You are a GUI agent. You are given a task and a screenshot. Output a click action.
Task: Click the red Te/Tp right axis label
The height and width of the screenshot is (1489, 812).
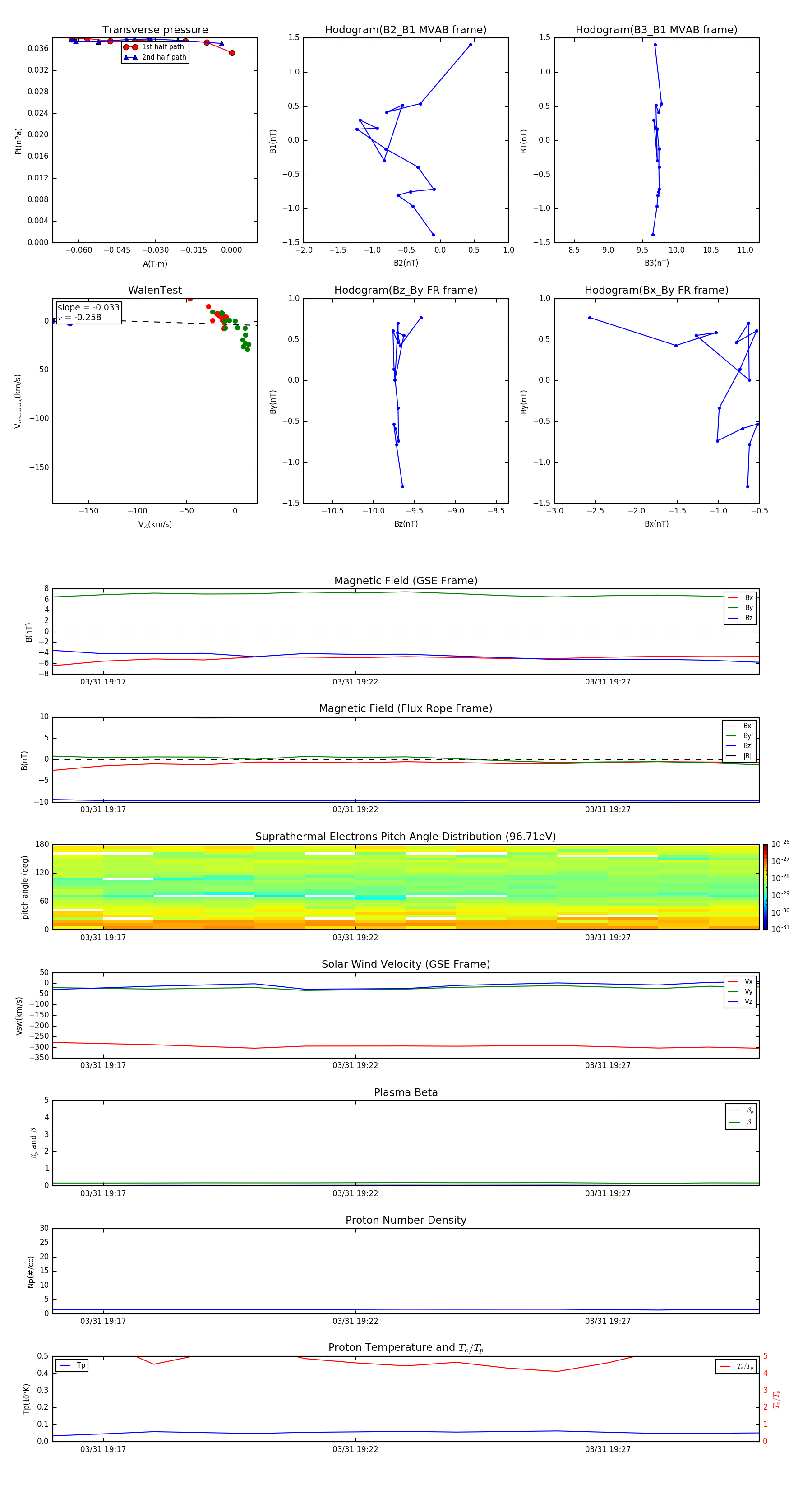coord(777,1398)
